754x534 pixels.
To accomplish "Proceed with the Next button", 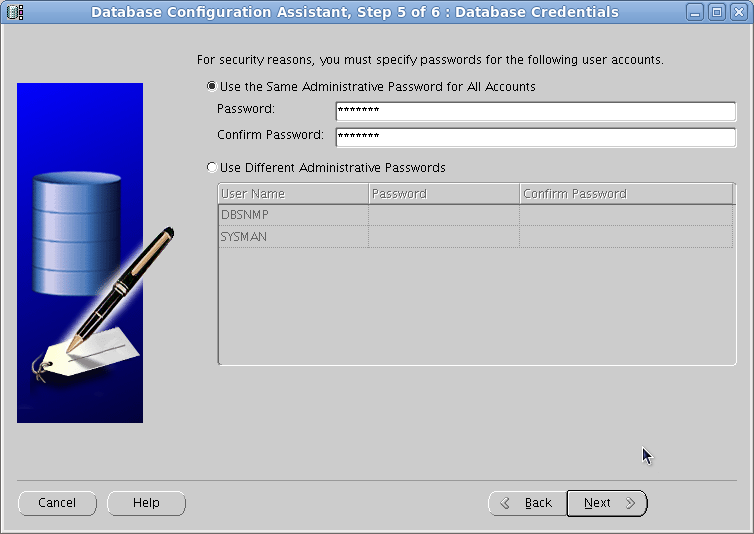I will pos(607,503).
